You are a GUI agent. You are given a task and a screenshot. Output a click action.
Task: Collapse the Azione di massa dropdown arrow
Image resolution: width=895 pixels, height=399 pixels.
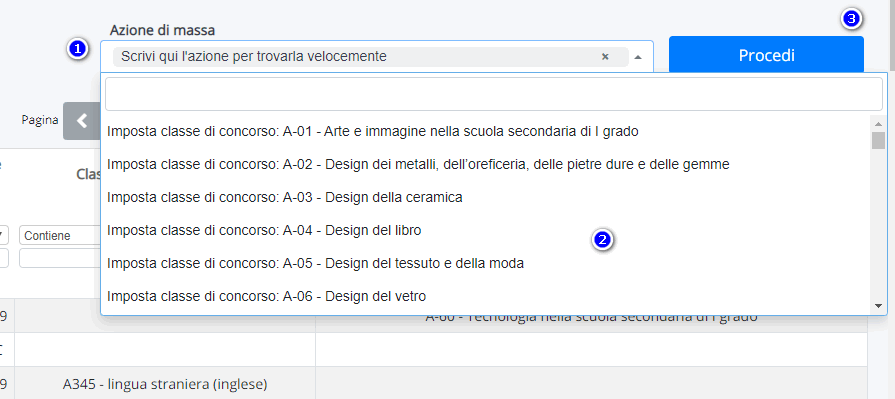(x=638, y=57)
